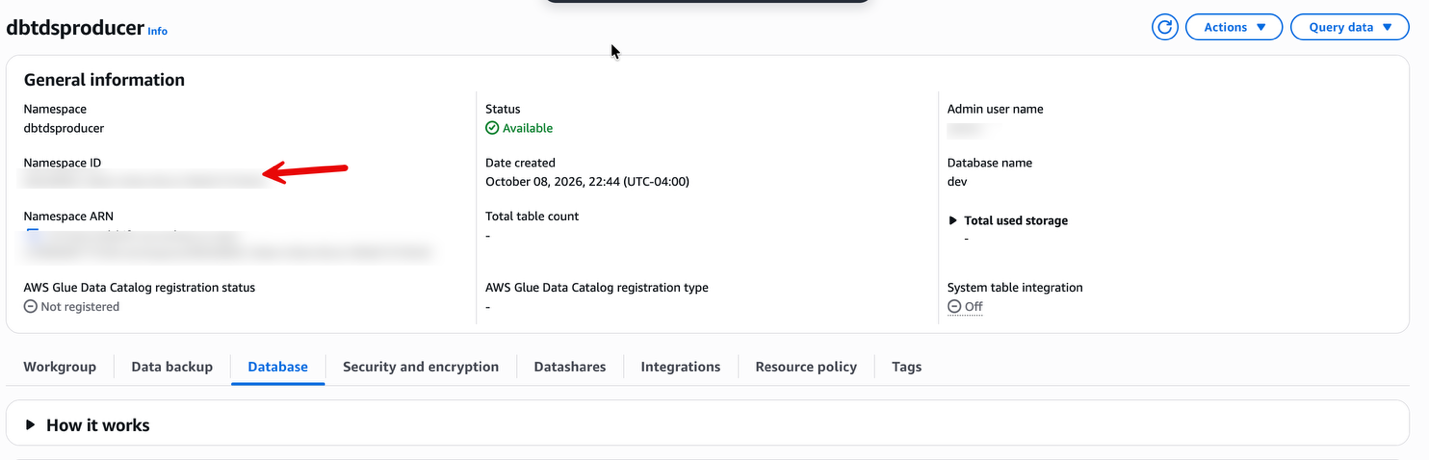Click AWS Glue Data Catalog registration type label

click(597, 288)
